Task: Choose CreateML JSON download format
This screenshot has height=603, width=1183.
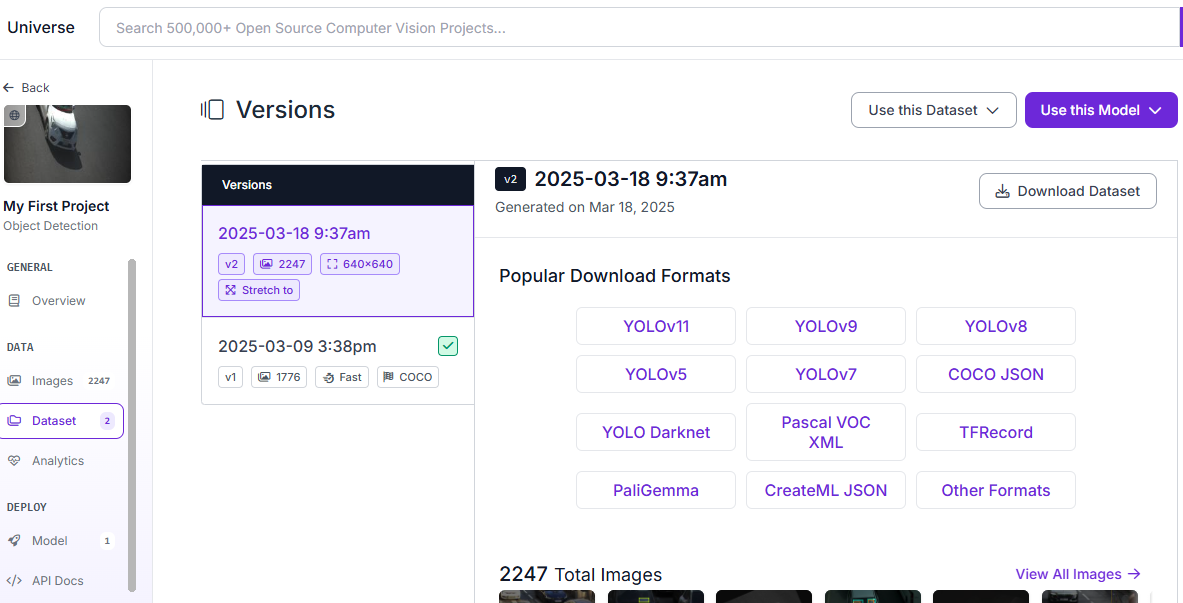Action: pos(825,491)
